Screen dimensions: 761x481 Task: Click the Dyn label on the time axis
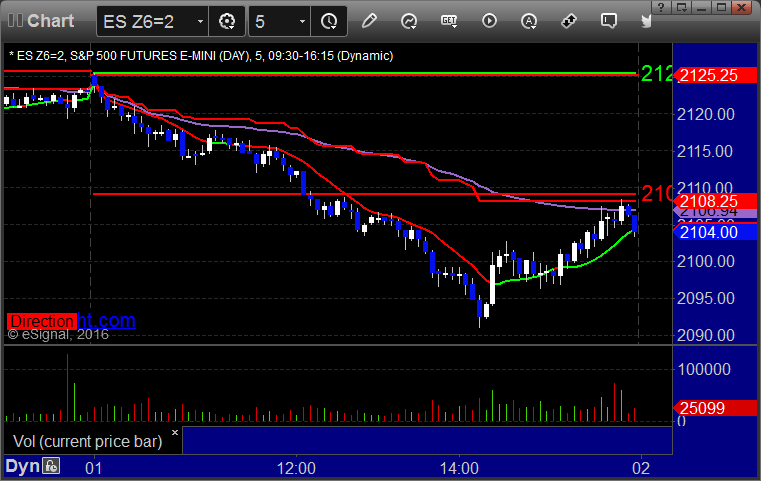22,466
